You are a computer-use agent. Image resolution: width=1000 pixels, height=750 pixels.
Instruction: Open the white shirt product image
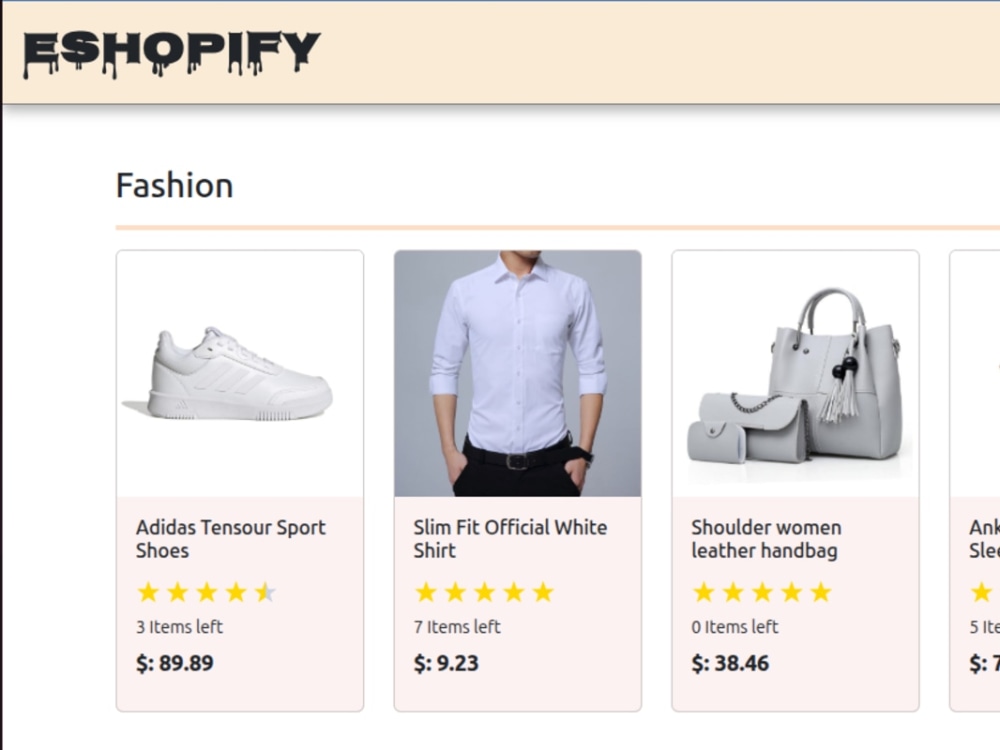[518, 374]
